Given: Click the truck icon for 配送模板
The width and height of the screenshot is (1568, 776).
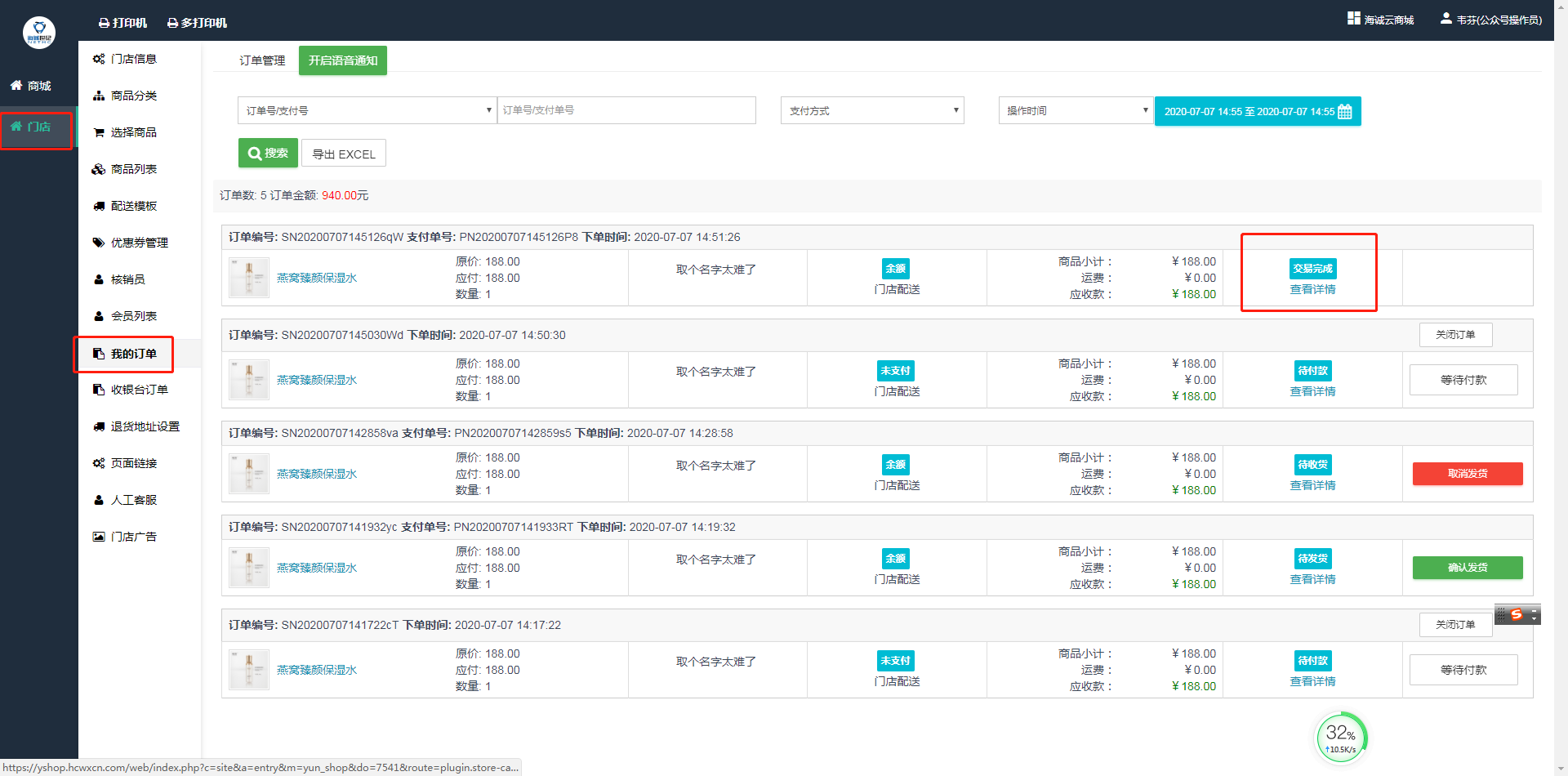Looking at the screenshot, I should point(99,206).
